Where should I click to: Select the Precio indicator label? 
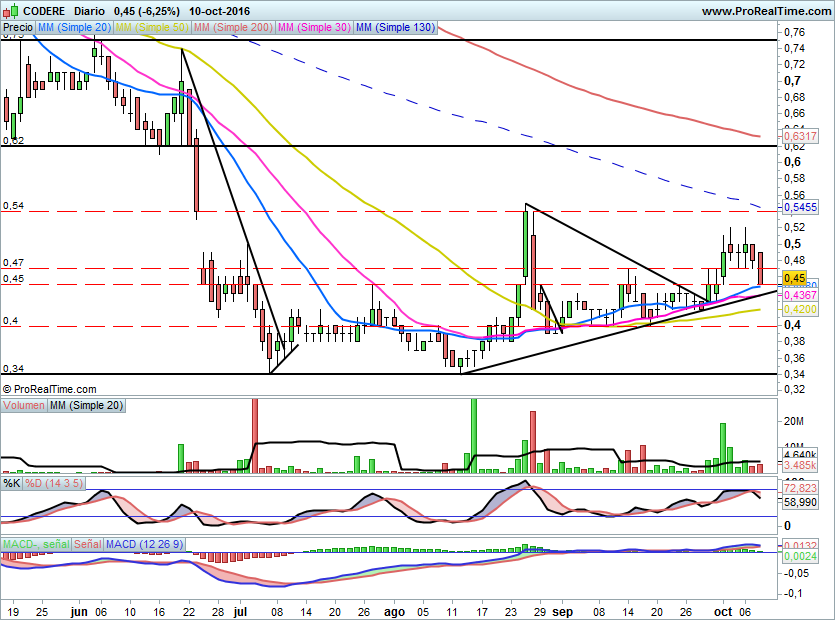click(x=17, y=28)
